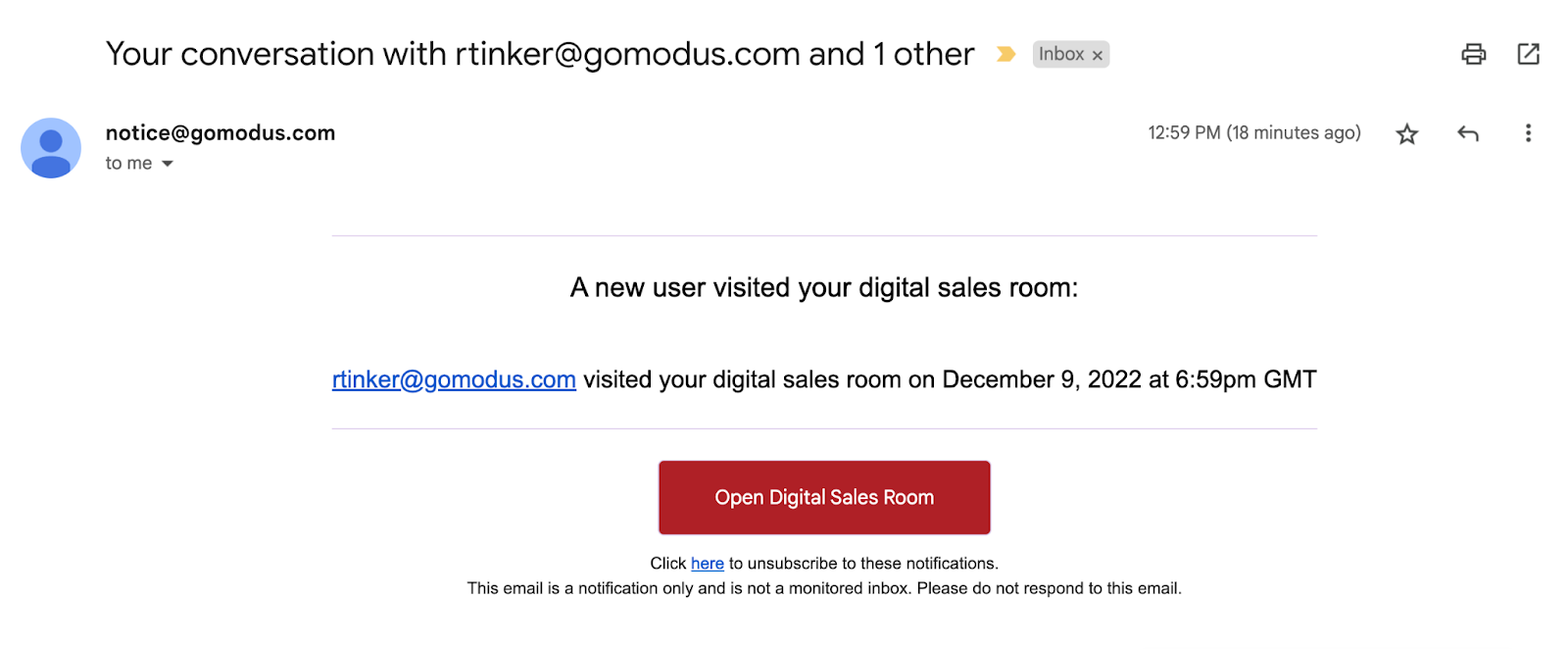Click the Inbox label chip
The width and height of the screenshot is (1568, 649).
[1061, 54]
